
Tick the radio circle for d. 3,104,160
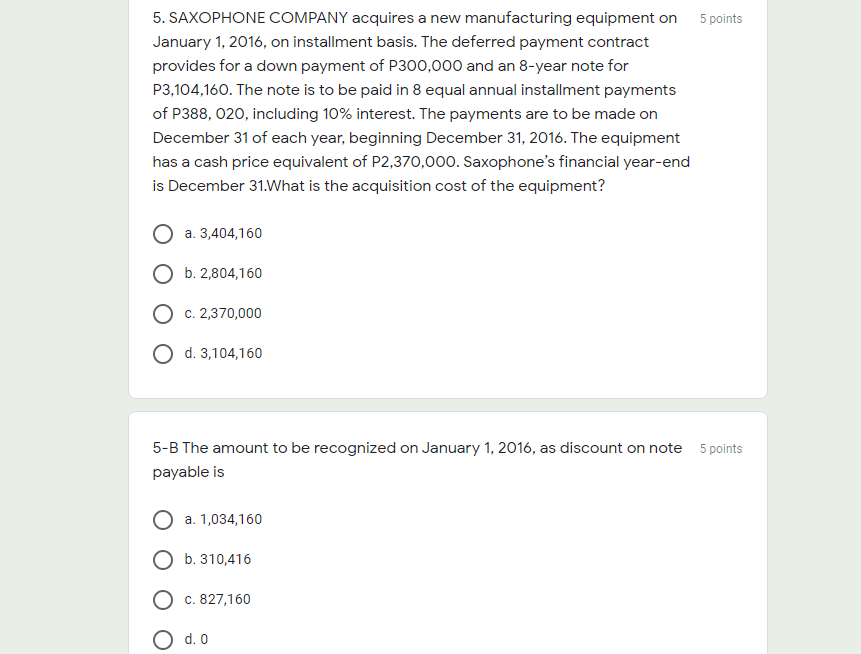[x=163, y=354]
